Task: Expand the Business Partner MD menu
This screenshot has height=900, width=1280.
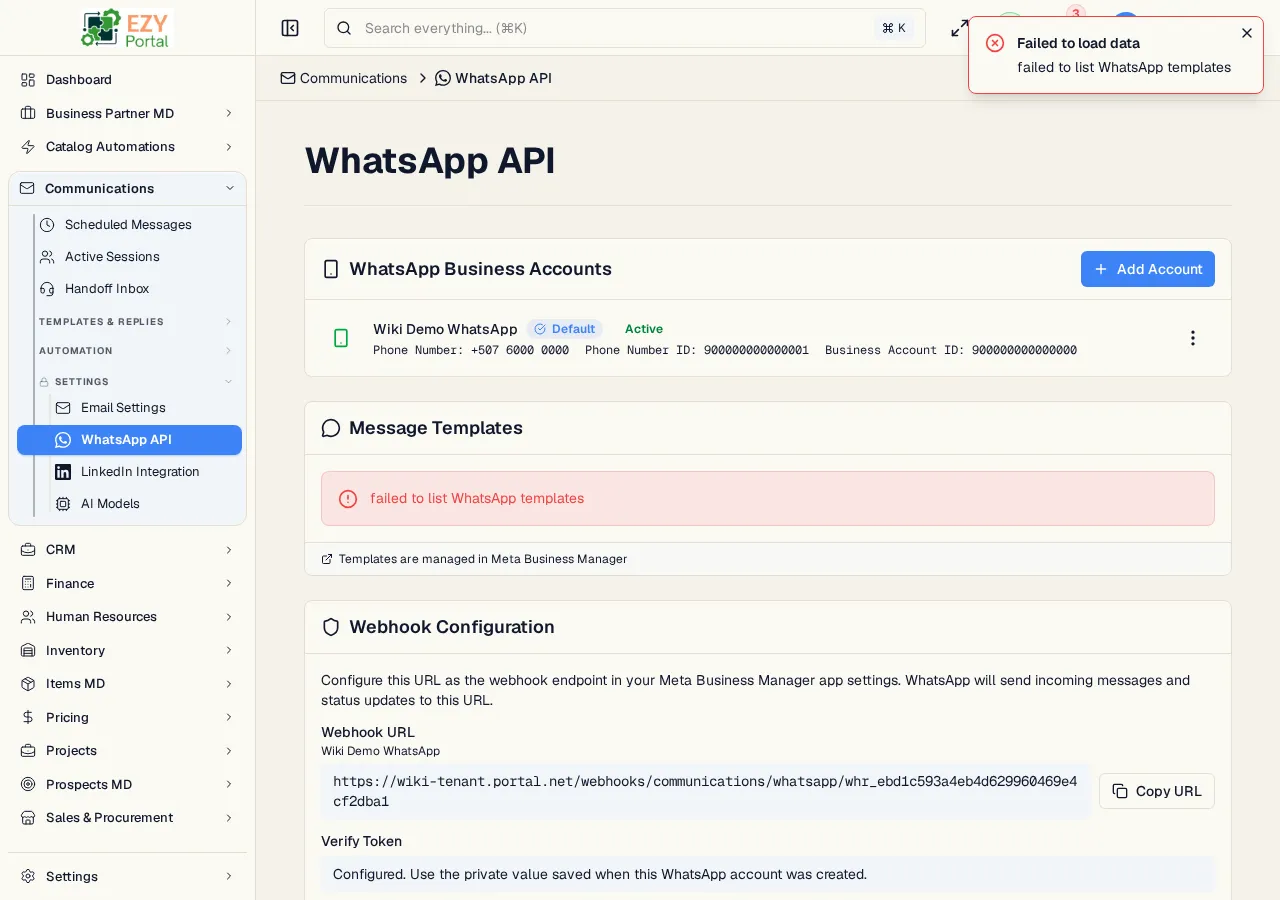Action: pyautogui.click(x=229, y=114)
